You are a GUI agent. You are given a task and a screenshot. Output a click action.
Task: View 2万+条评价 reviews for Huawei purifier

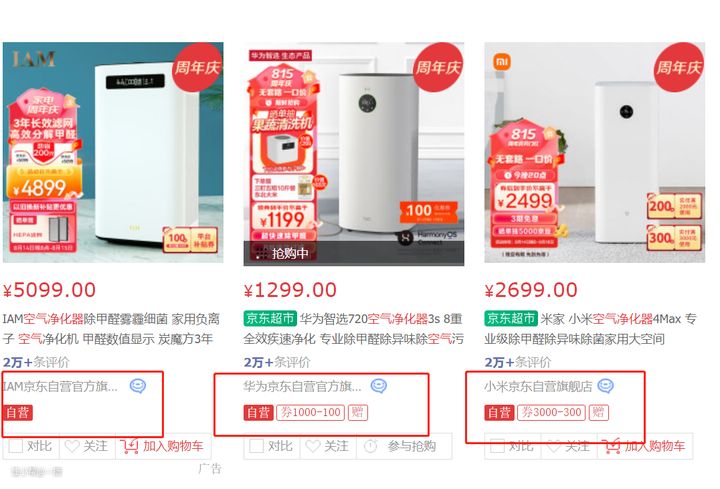[277, 362]
